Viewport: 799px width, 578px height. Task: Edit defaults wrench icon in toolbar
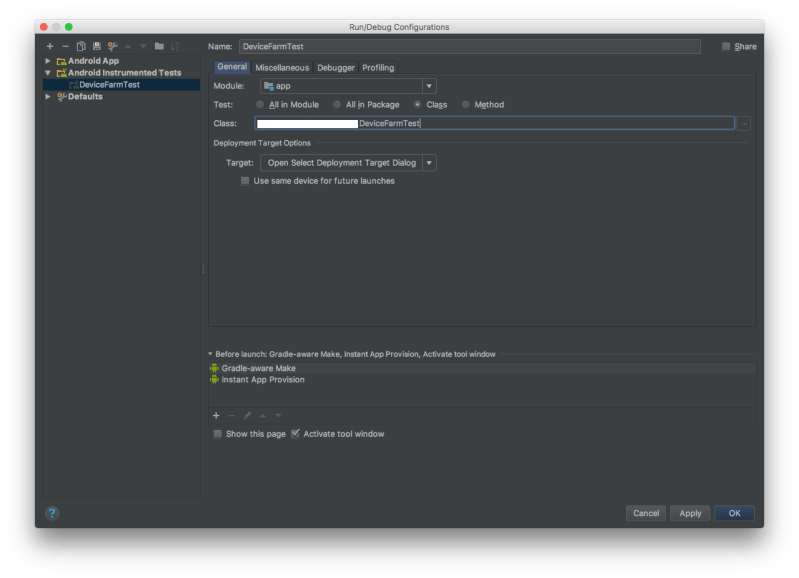112,46
